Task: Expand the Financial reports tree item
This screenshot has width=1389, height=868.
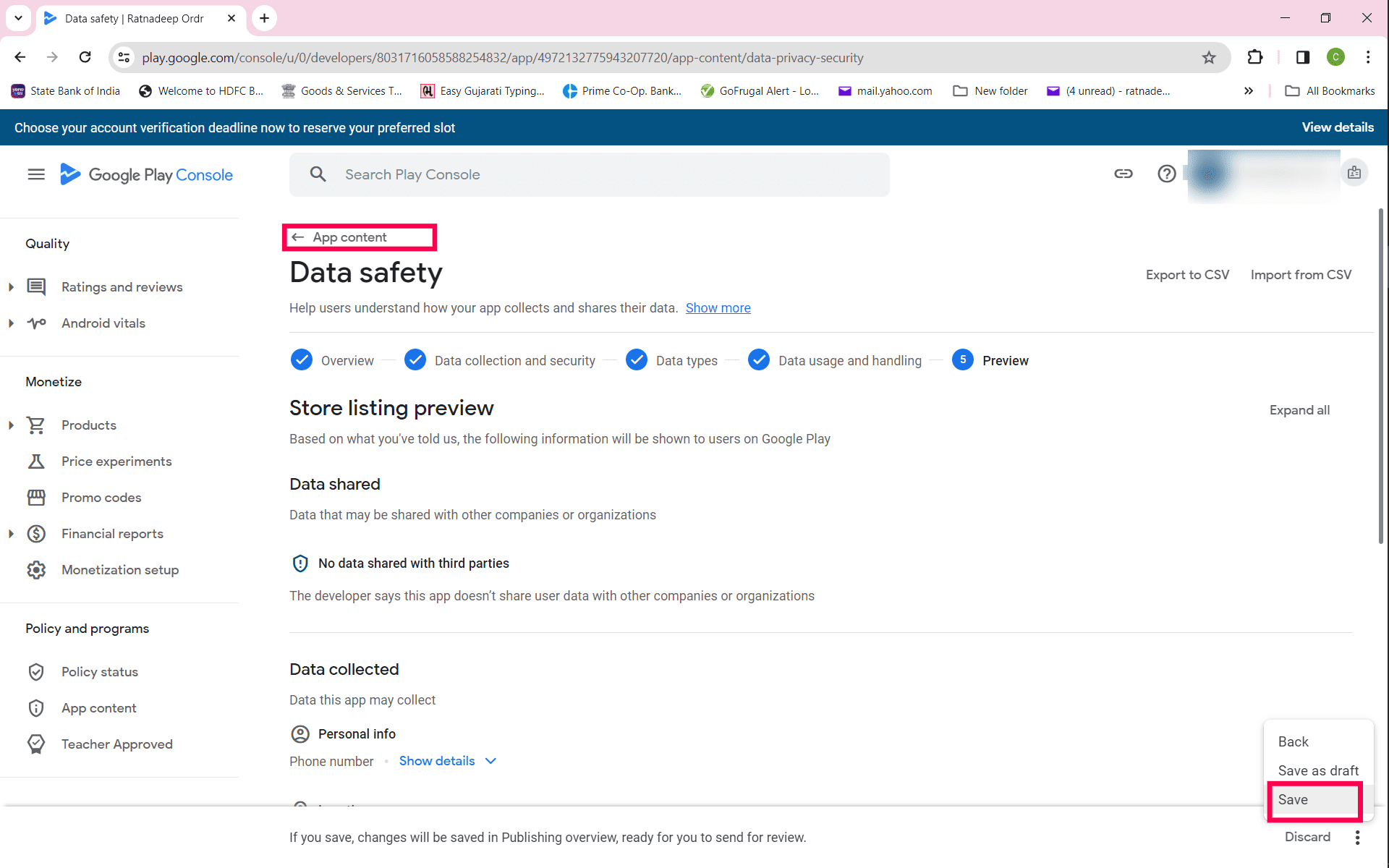Action: click(11, 534)
